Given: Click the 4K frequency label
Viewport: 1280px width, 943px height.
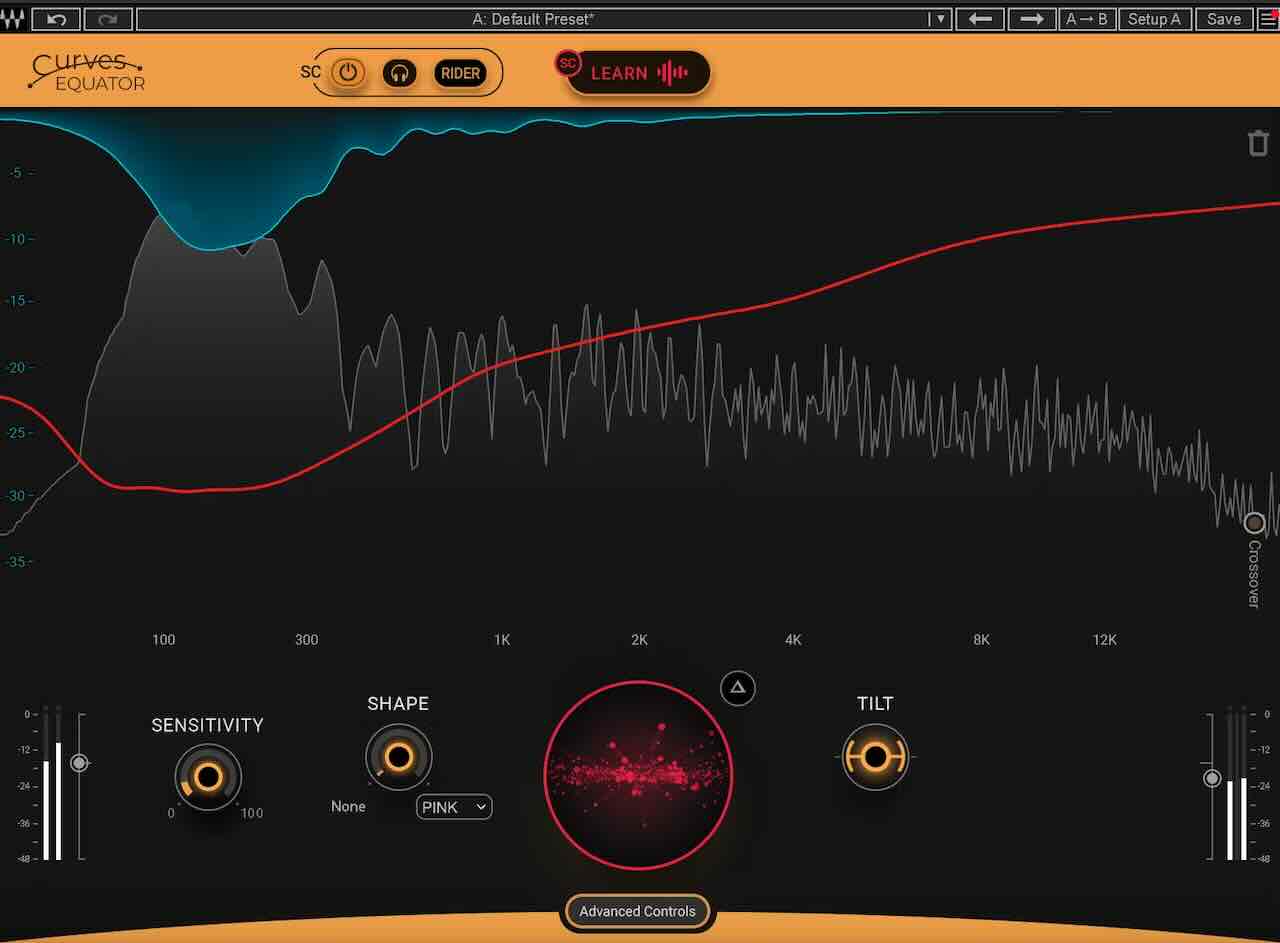Looking at the screenshot, I should tap(793, 640).
